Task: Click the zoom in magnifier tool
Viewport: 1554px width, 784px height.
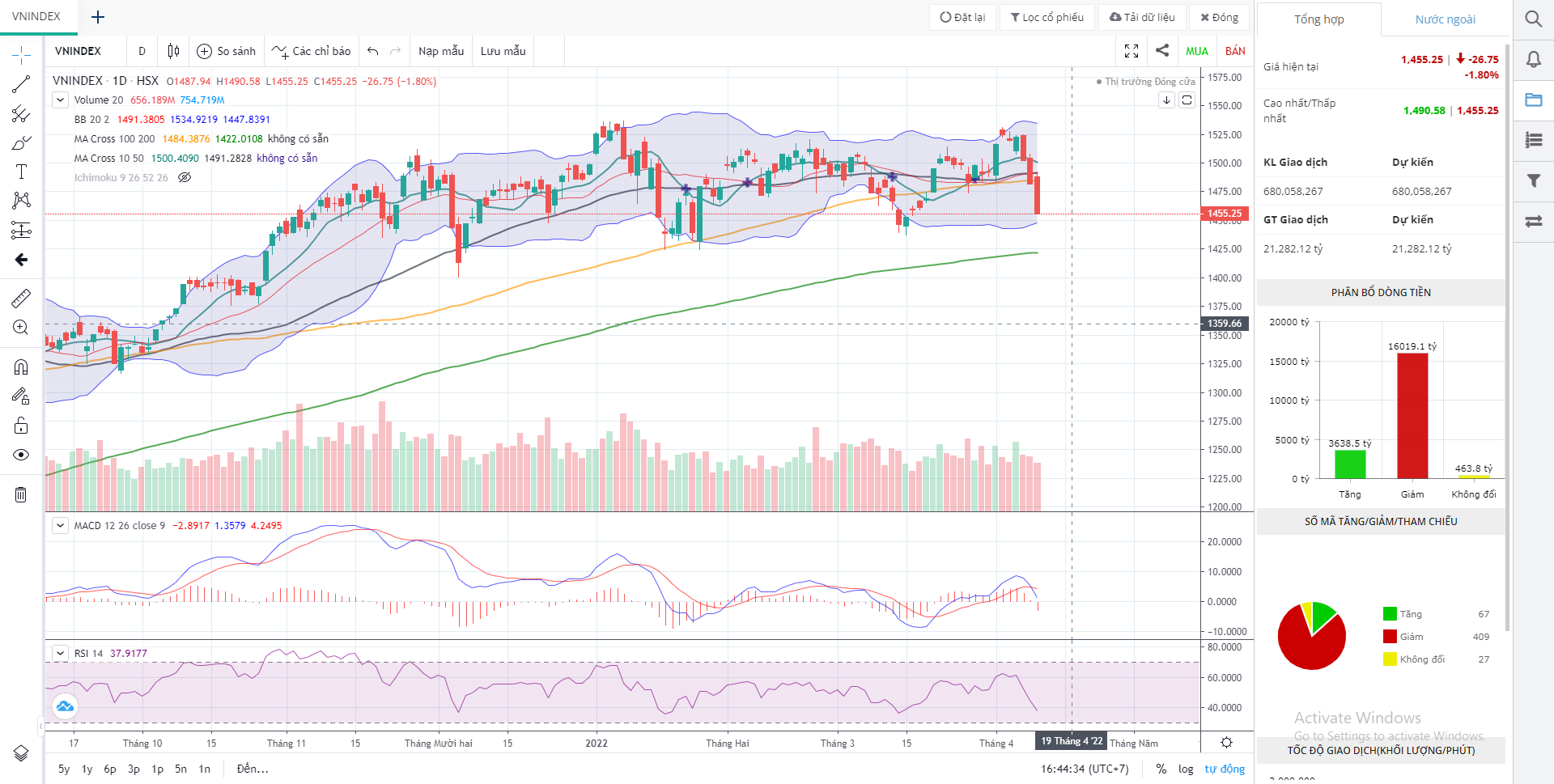Action: click(x=21, y=328)
